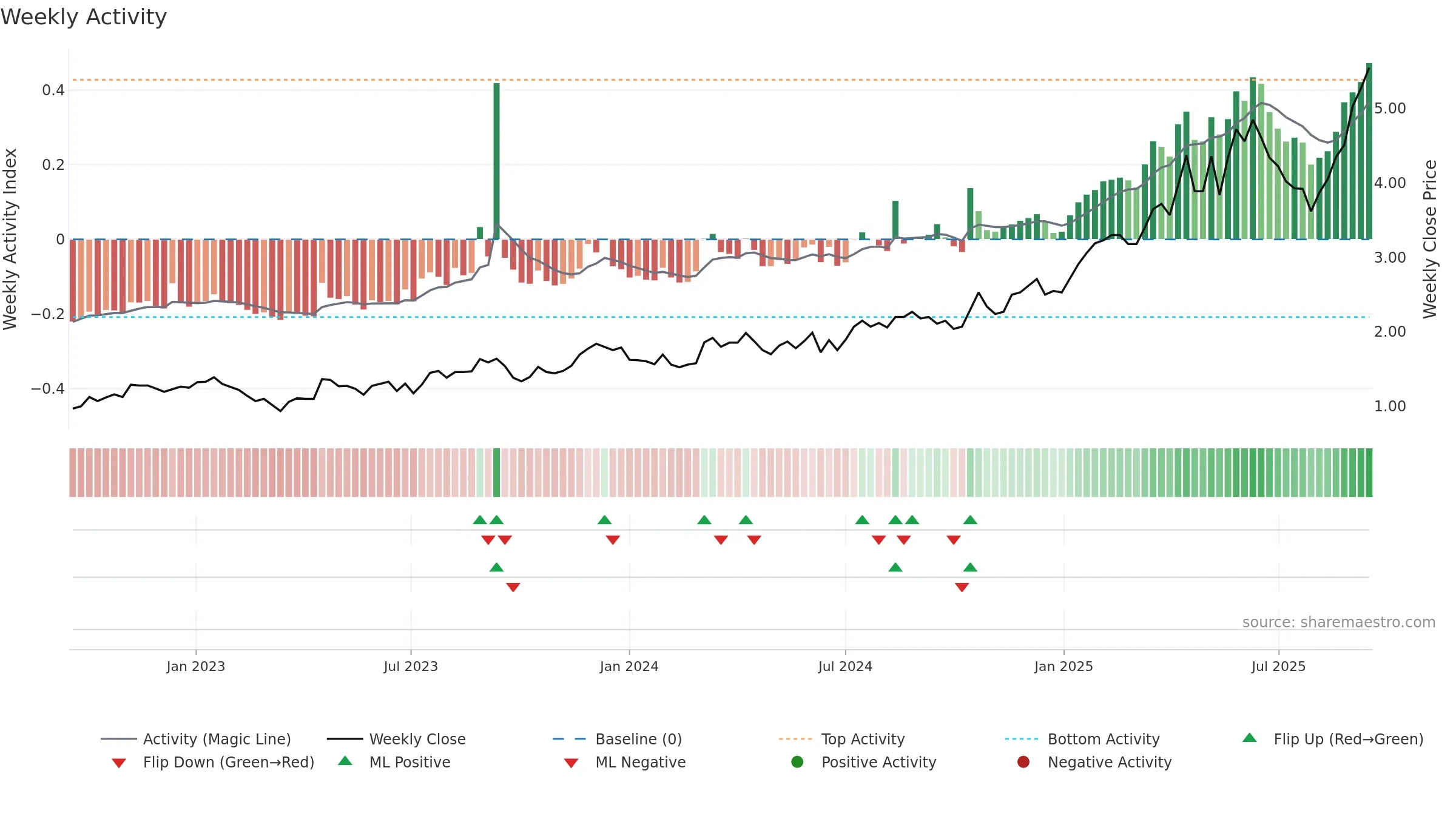Click the Baseline dashed blue legend line

tap(570, 739)
